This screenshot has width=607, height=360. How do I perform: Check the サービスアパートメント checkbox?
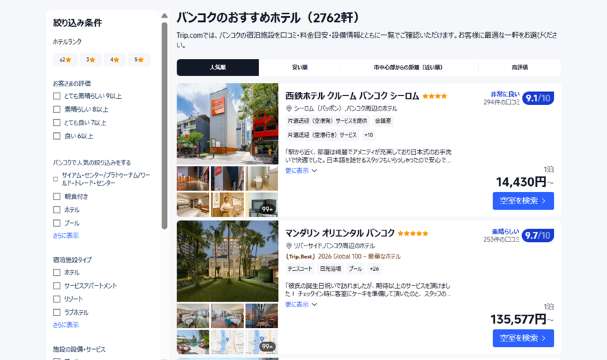pyautogui.click(x=57, y=286)
